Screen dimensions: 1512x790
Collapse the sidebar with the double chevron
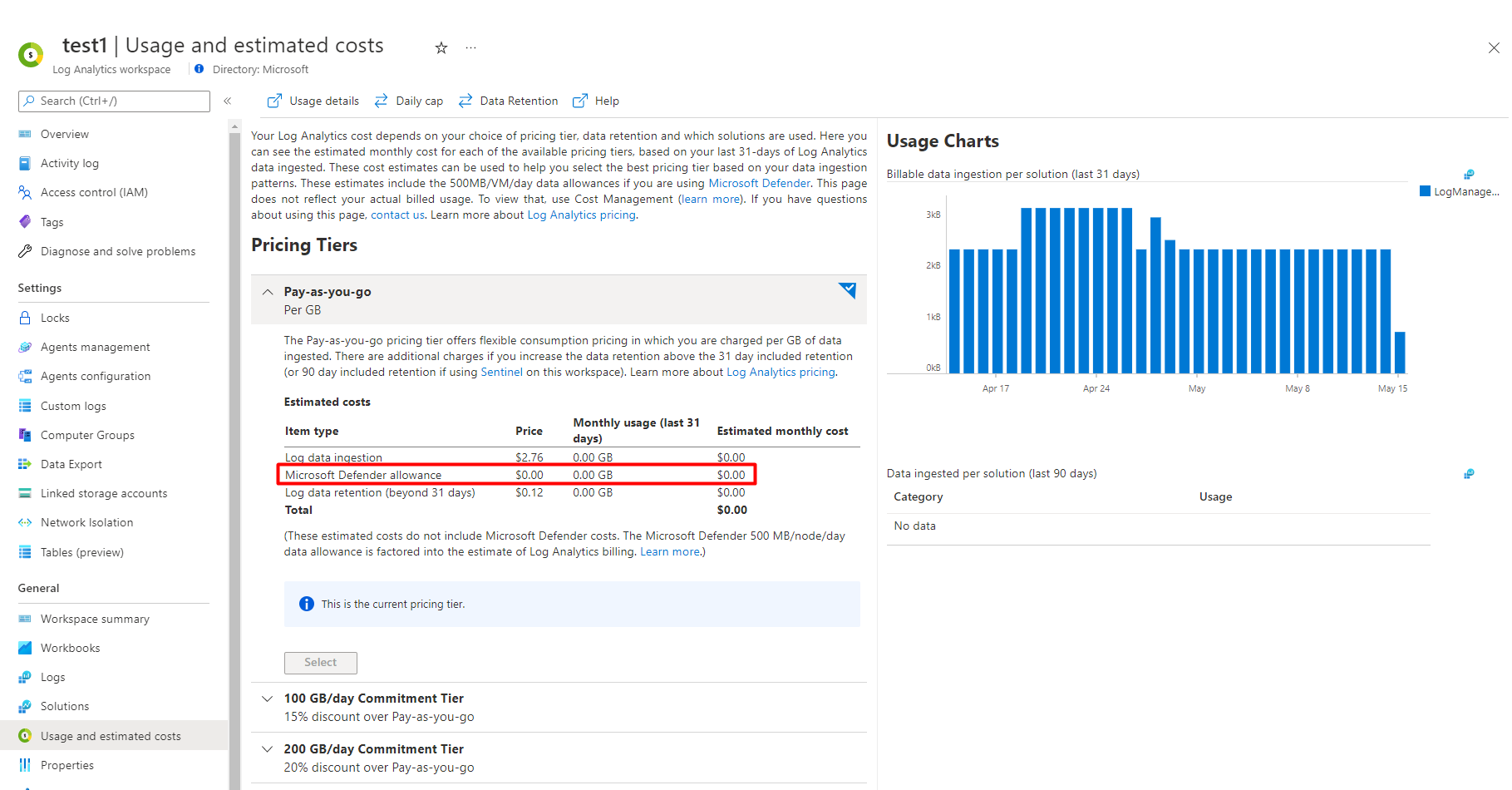click(x=227, y=101)
